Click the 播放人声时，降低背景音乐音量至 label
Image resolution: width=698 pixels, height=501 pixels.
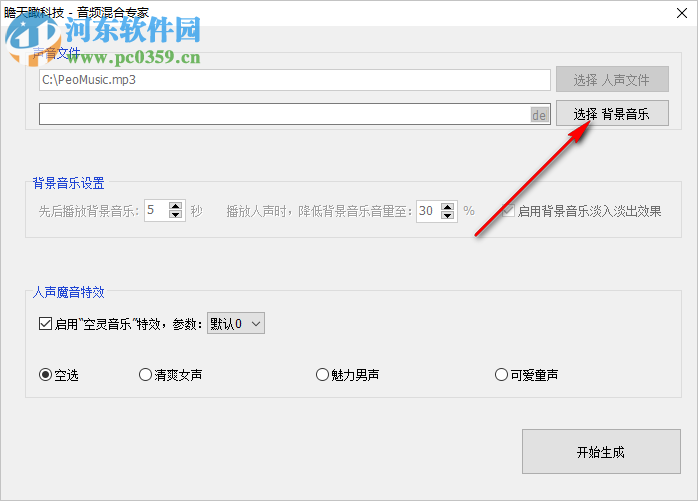(x=319, y=211)
